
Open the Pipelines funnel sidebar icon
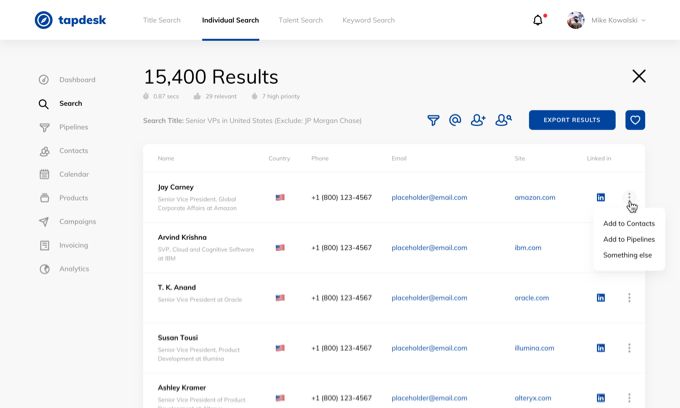click(x=44, y=127)
